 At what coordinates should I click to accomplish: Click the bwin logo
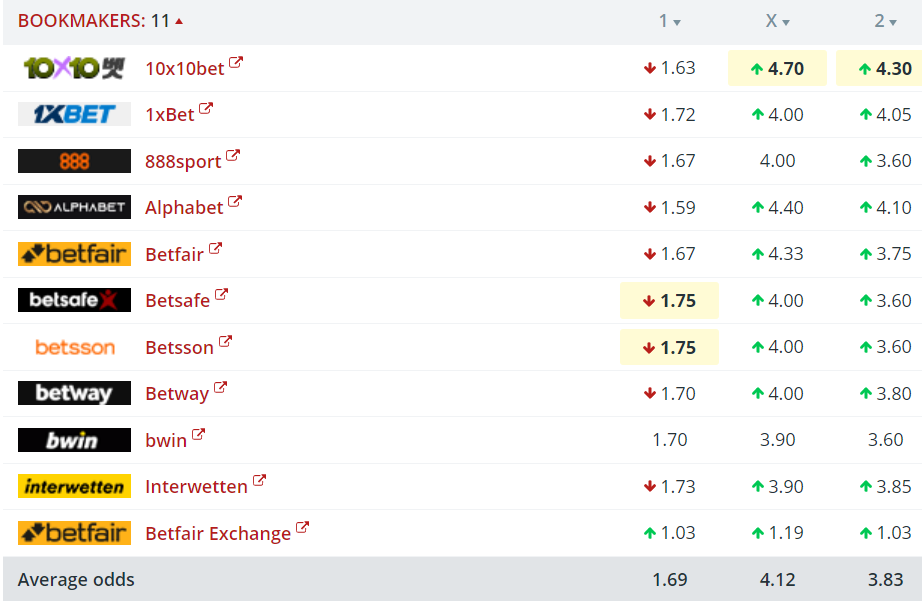click(74, 440)
